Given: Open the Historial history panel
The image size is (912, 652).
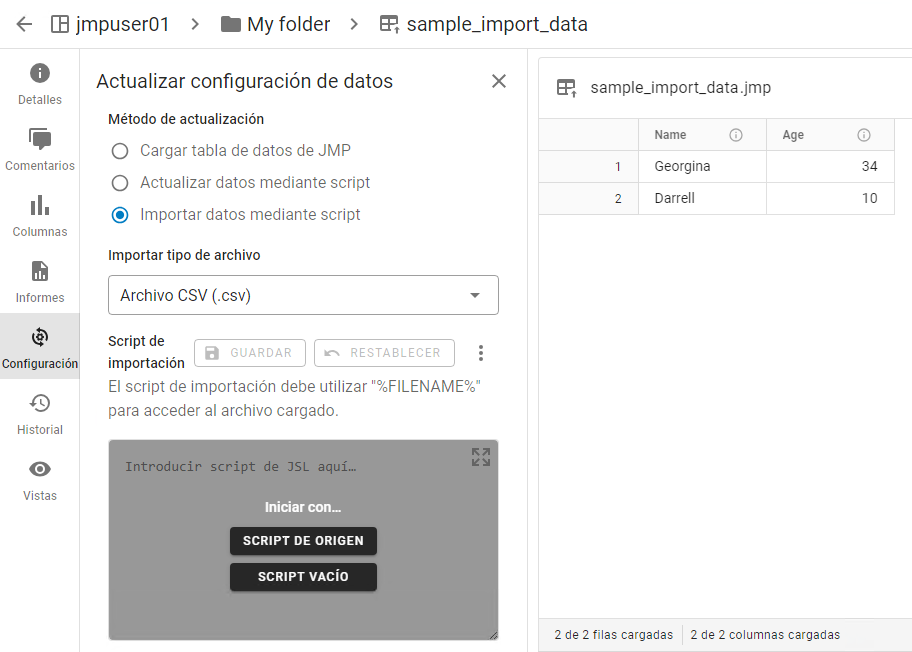Looking at the screenshot, I should [x=40, y=414].
